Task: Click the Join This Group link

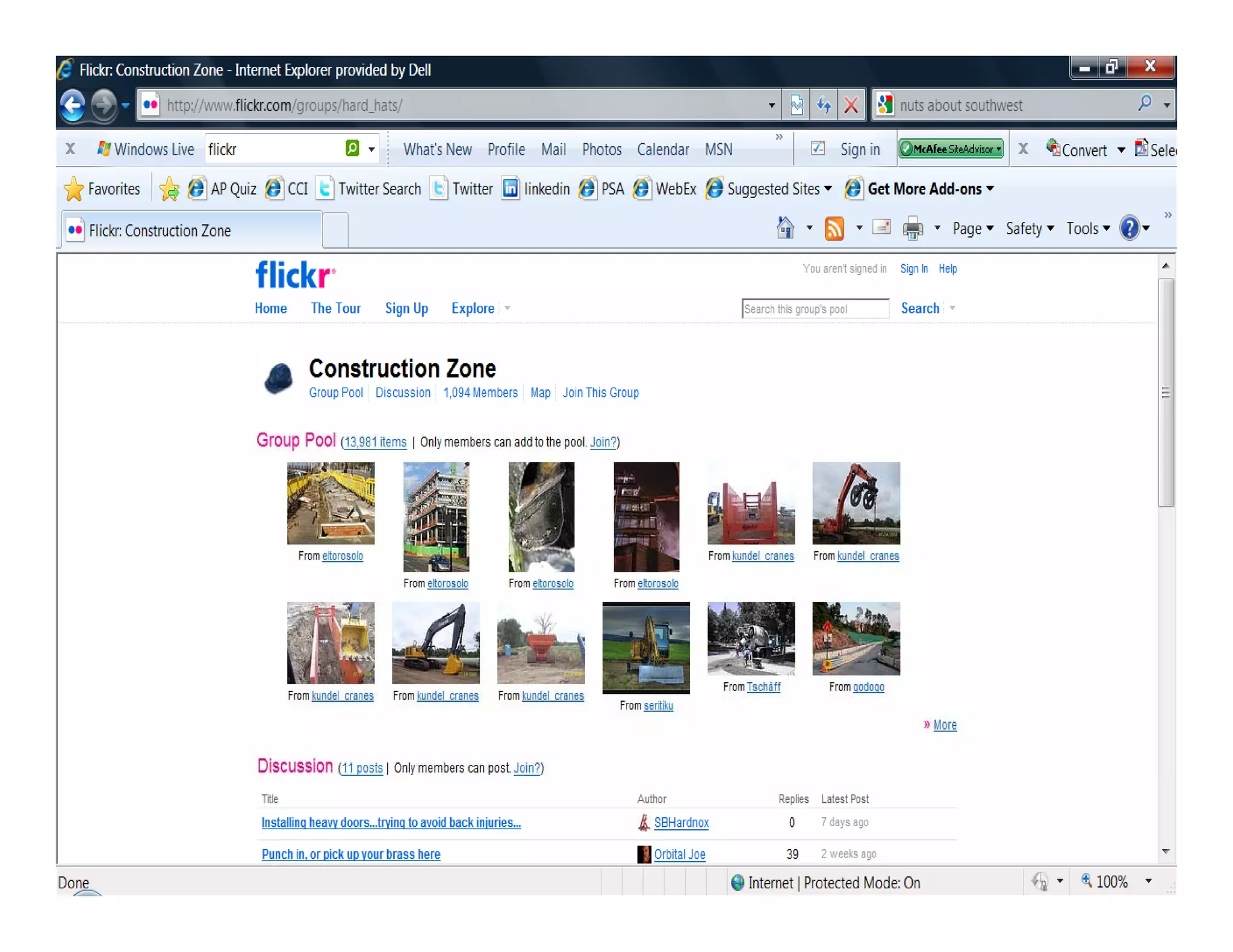Action: pos(600,392)
